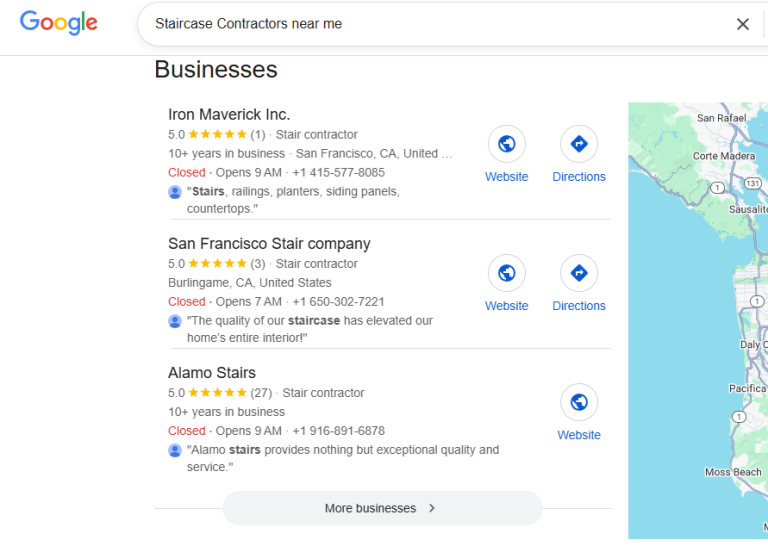This screenshot has height=546, width=768.
Task: Open the San Francisco Stair company listing
Action: point(269,243)
